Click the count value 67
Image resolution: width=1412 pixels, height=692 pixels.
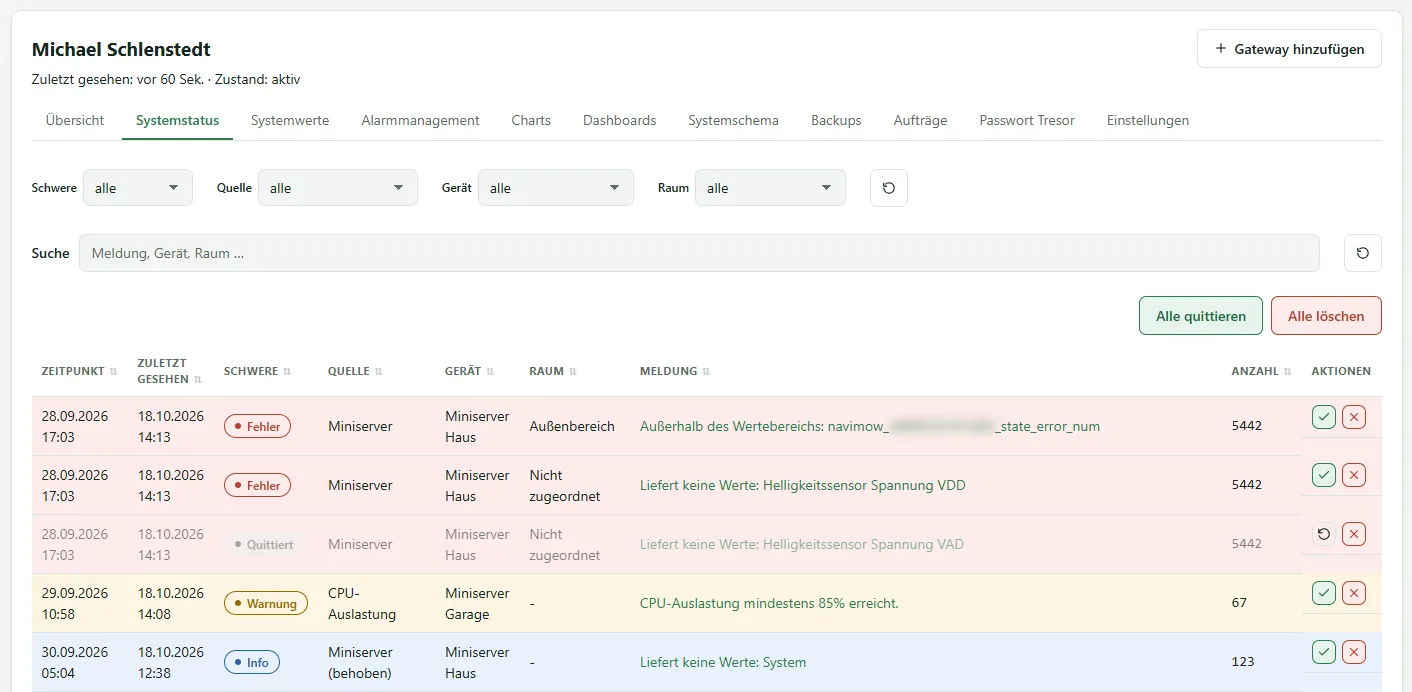click(x=1239, y=603)
